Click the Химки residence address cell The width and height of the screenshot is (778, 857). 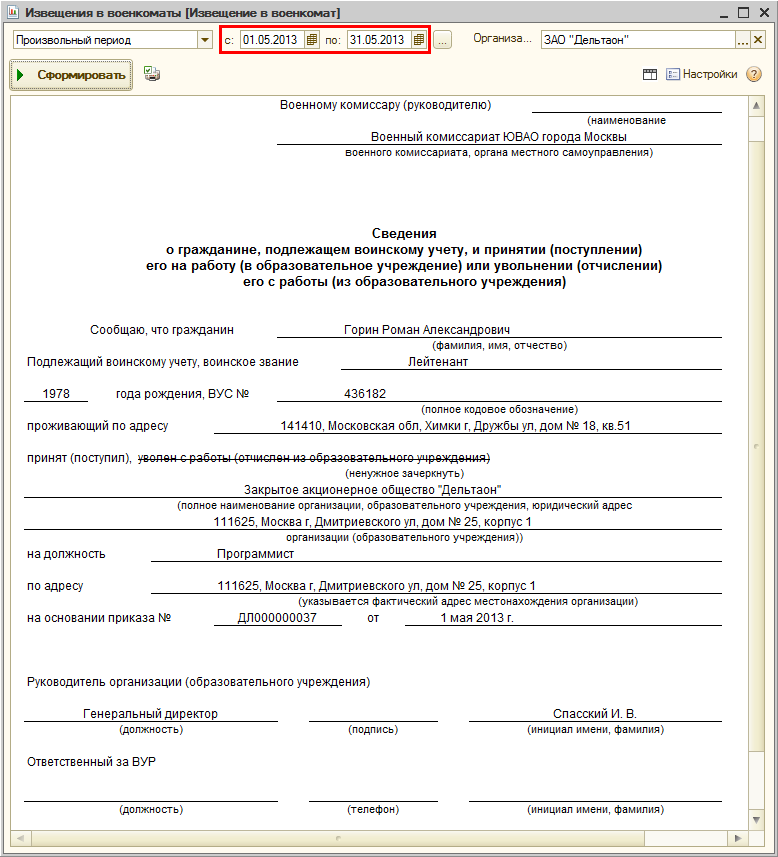(455, 426)
